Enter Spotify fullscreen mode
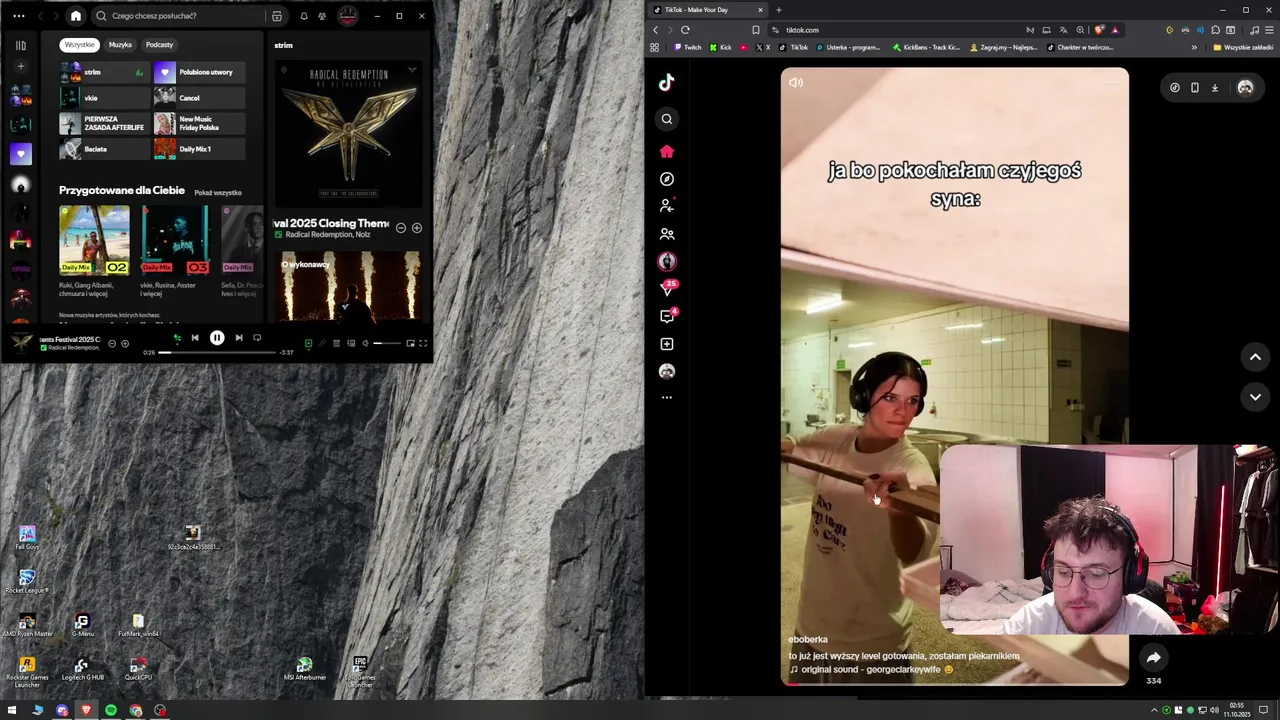This screenshot has width=1280, height=720. coord(423,343)
